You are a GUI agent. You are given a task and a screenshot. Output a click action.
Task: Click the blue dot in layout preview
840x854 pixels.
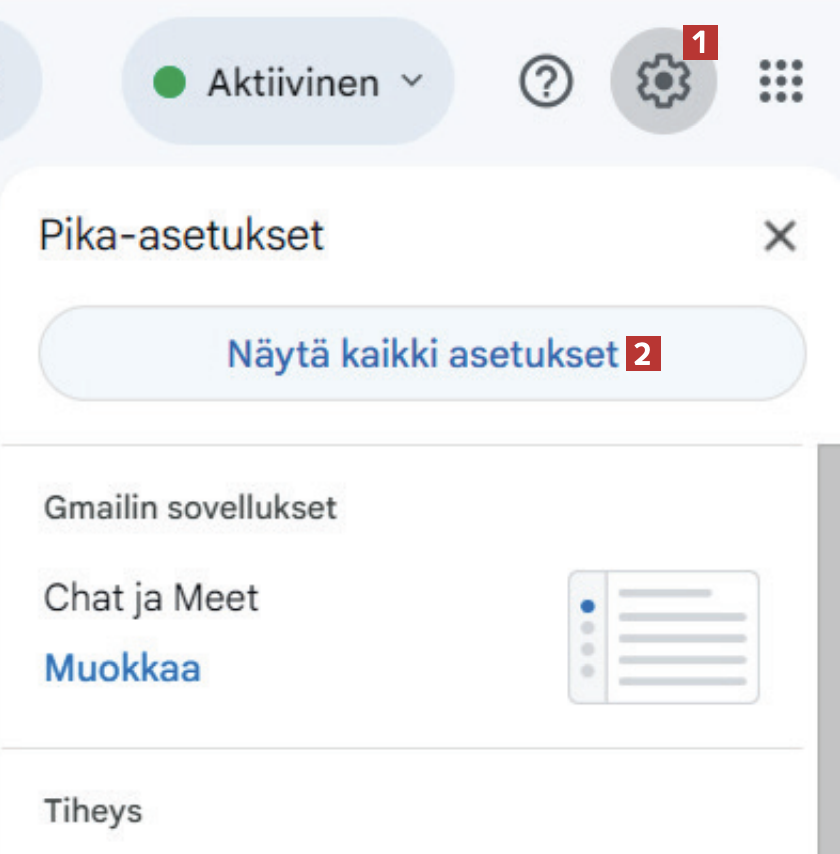(587, 606)
